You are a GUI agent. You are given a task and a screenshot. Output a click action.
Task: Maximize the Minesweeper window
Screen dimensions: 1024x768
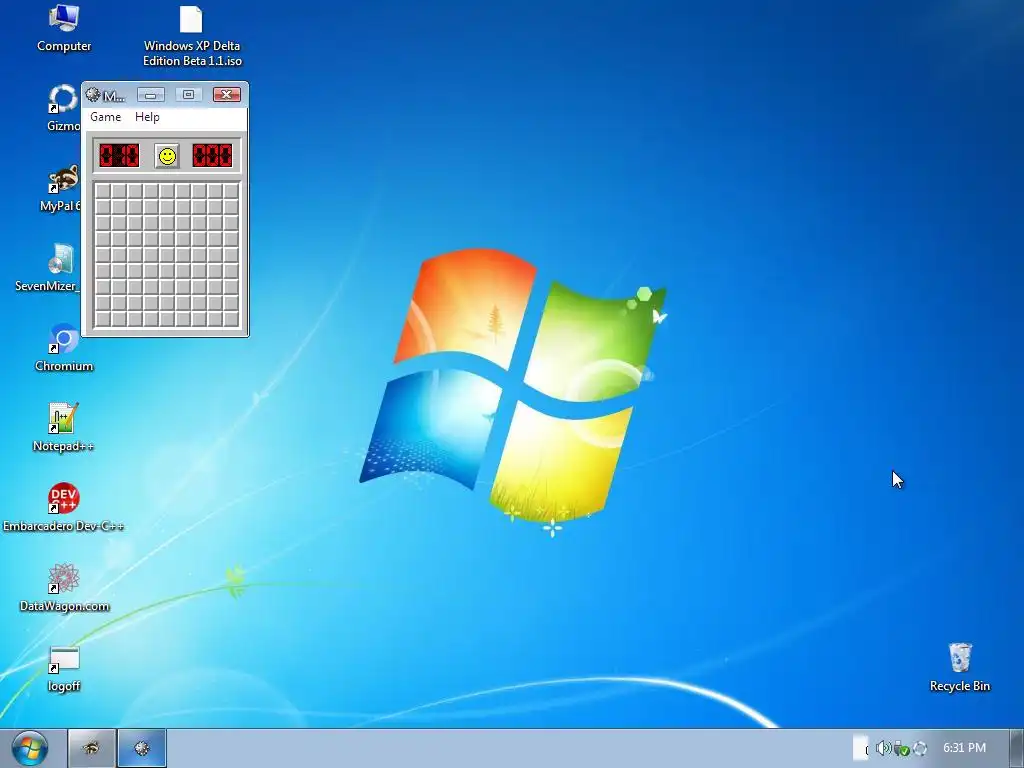(188, 95)
